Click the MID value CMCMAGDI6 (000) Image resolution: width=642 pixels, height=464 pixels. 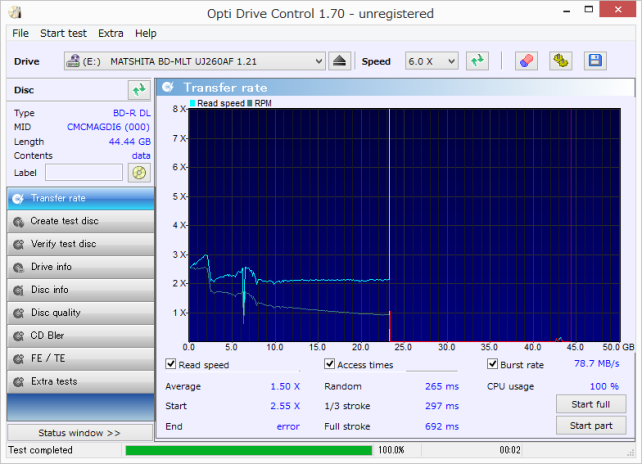109,127
